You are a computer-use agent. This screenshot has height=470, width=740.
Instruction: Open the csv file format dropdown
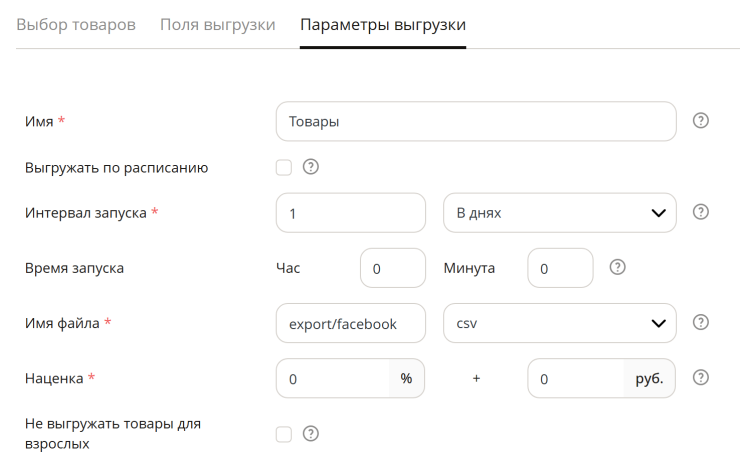(x=560, y=323)
